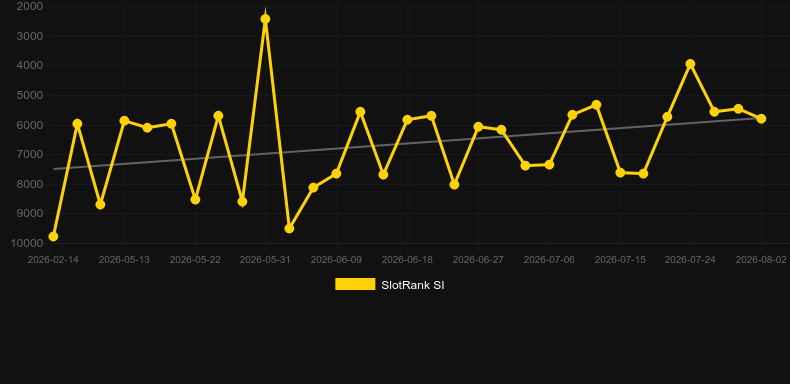The width and height of the screenshot is (790, 384).
Task: Select the data point above 2026-06-18
Action: point(407,120)
